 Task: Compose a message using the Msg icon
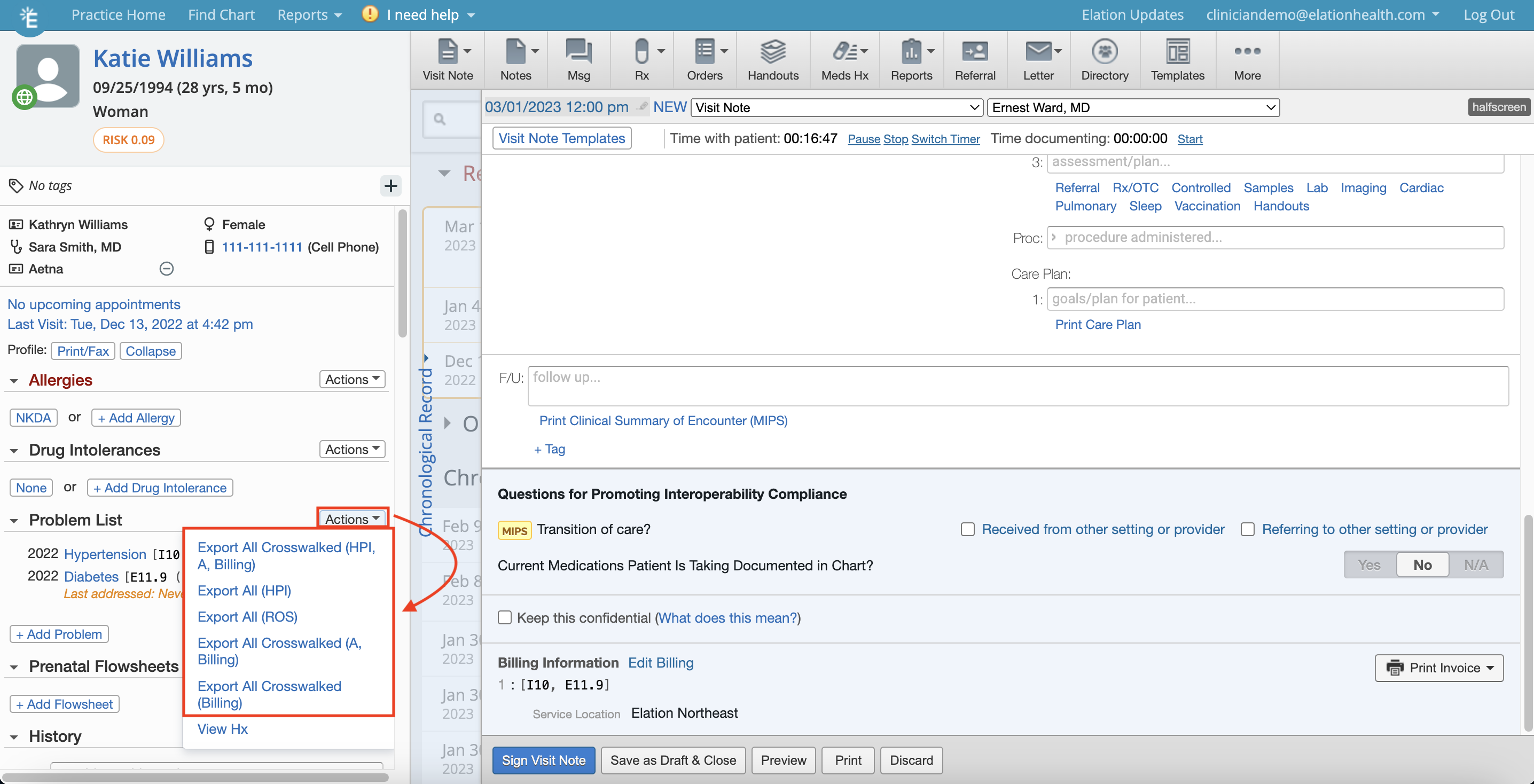point(577,58)
